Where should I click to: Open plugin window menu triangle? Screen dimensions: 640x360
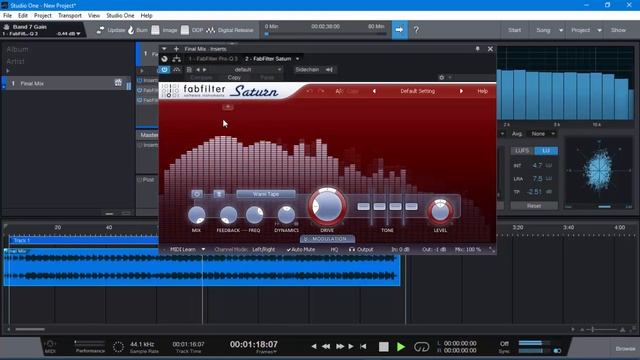click(164, 49)
